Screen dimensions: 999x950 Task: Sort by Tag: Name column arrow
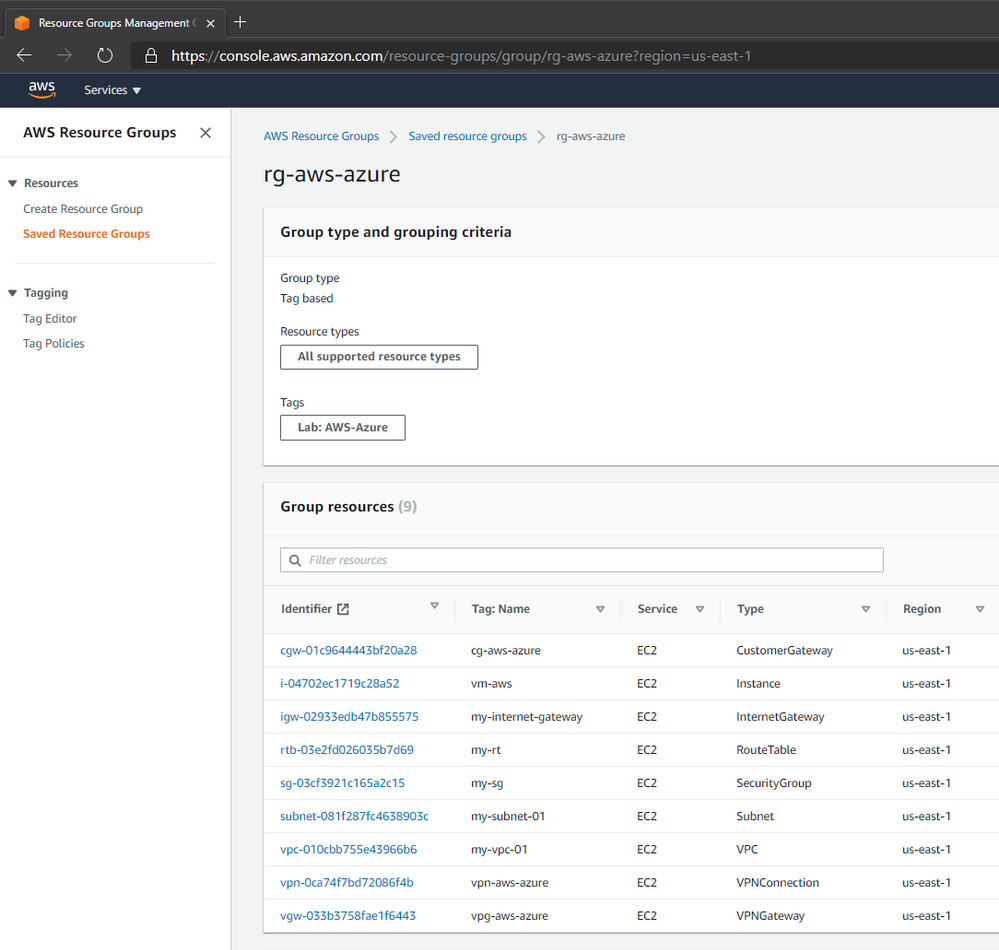coord(600,609)
